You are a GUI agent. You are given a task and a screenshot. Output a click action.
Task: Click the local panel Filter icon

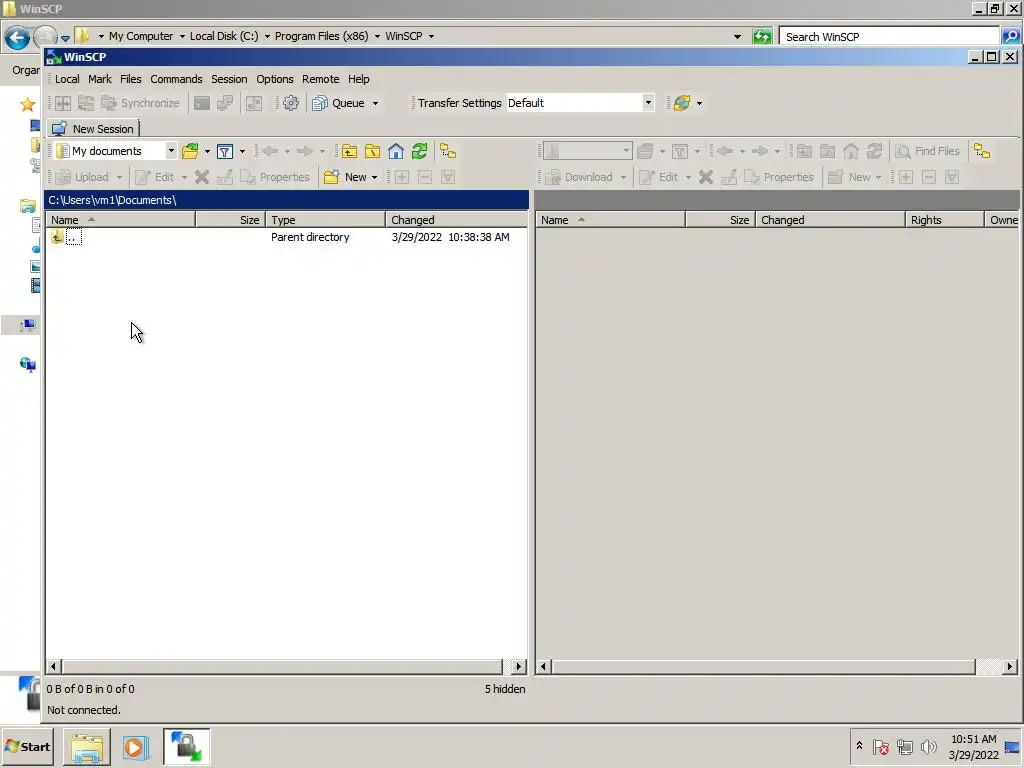pyautogui.click(x=225, y=152)
